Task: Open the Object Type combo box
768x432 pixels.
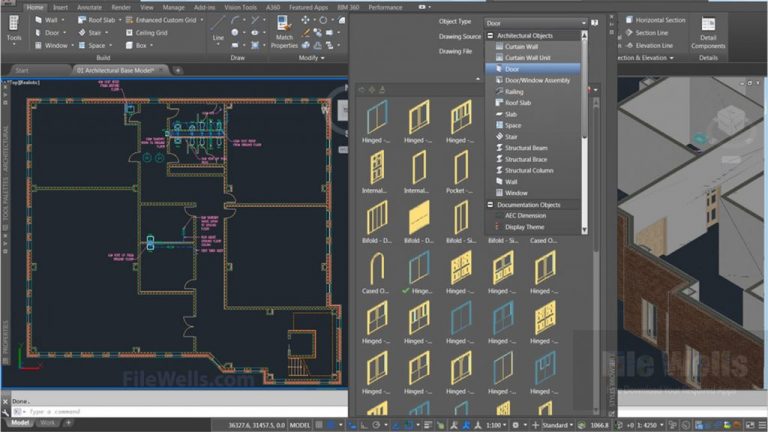Action: [535, 23]
